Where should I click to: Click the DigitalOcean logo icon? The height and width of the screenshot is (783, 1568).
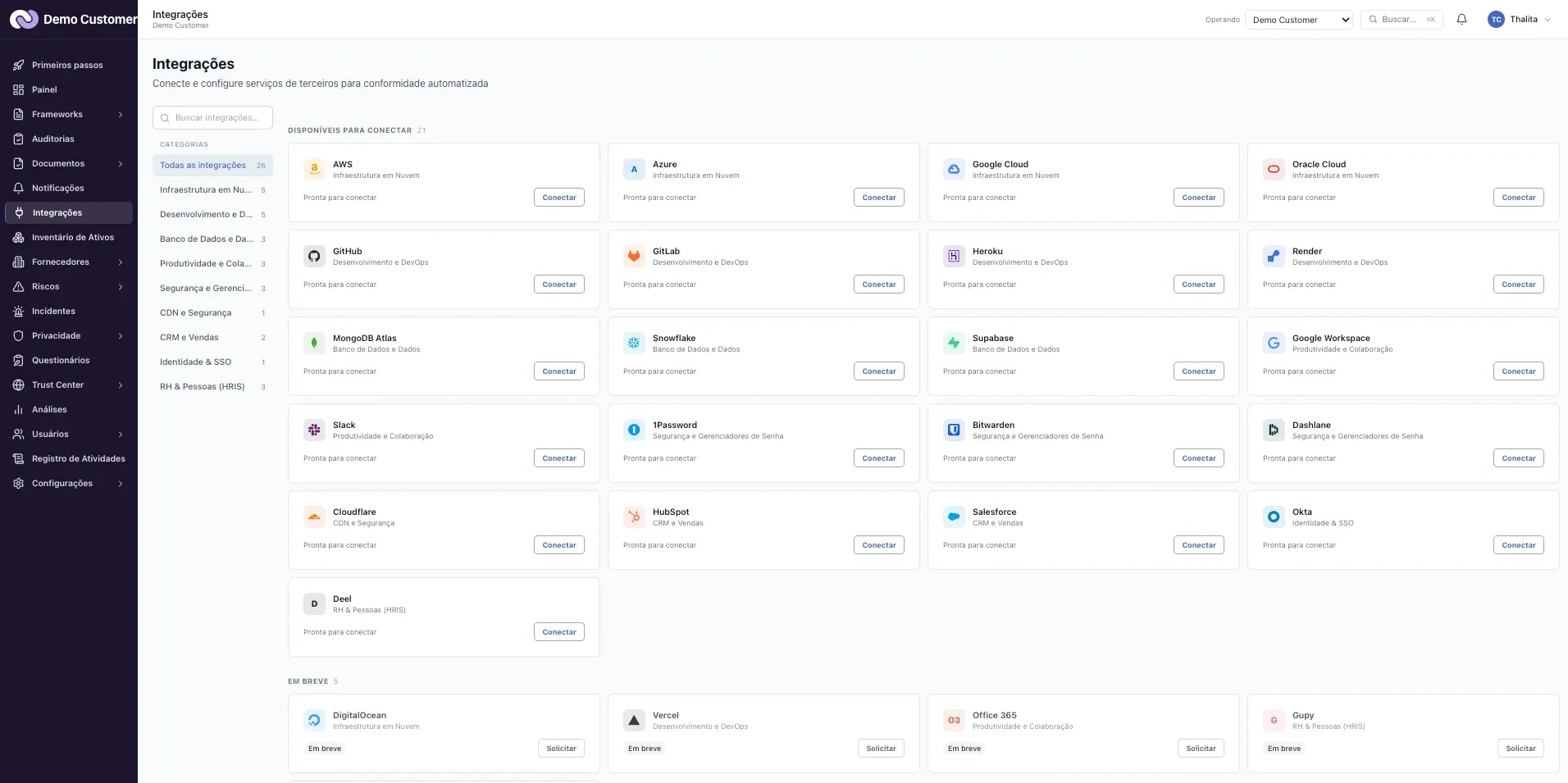point(314,721)
